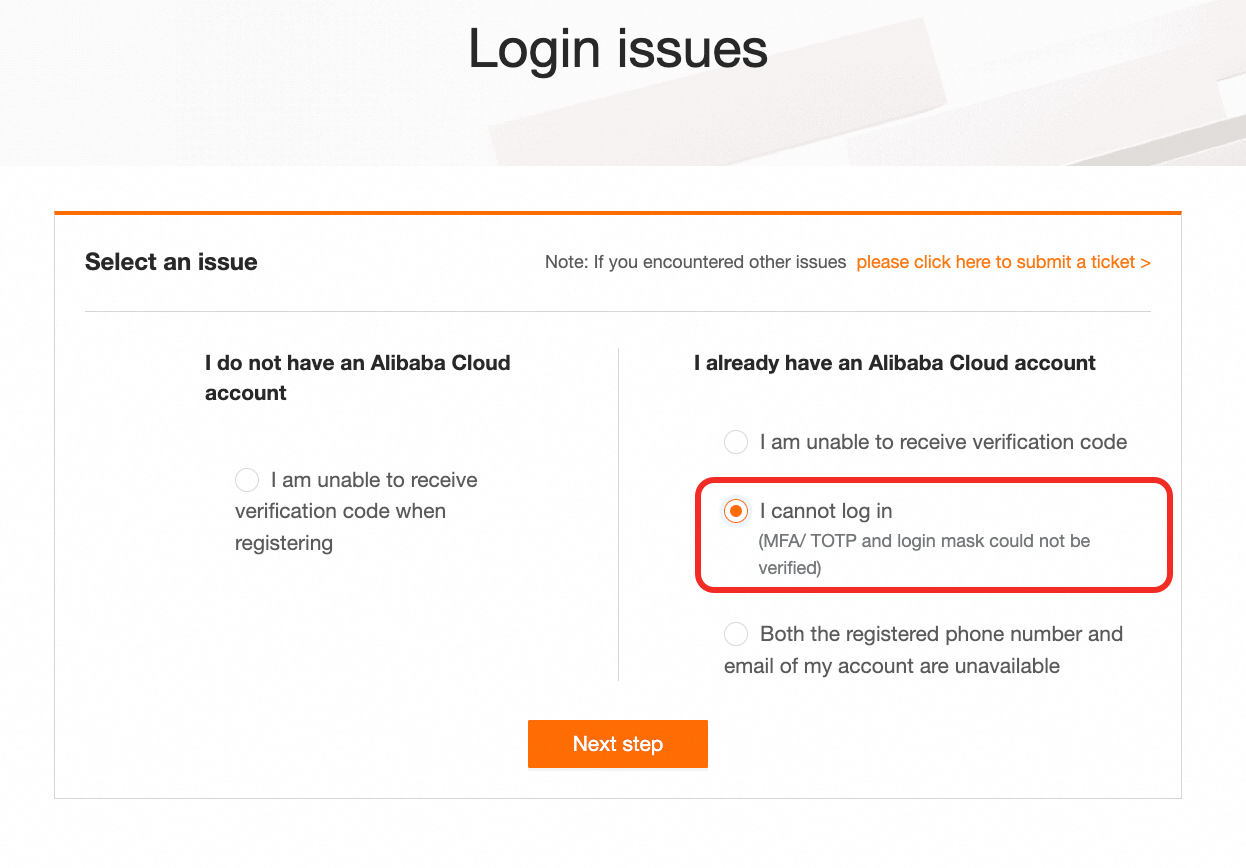
Task: Click the arrow after 'submit a ticket'
Action: click(1145, 262)
